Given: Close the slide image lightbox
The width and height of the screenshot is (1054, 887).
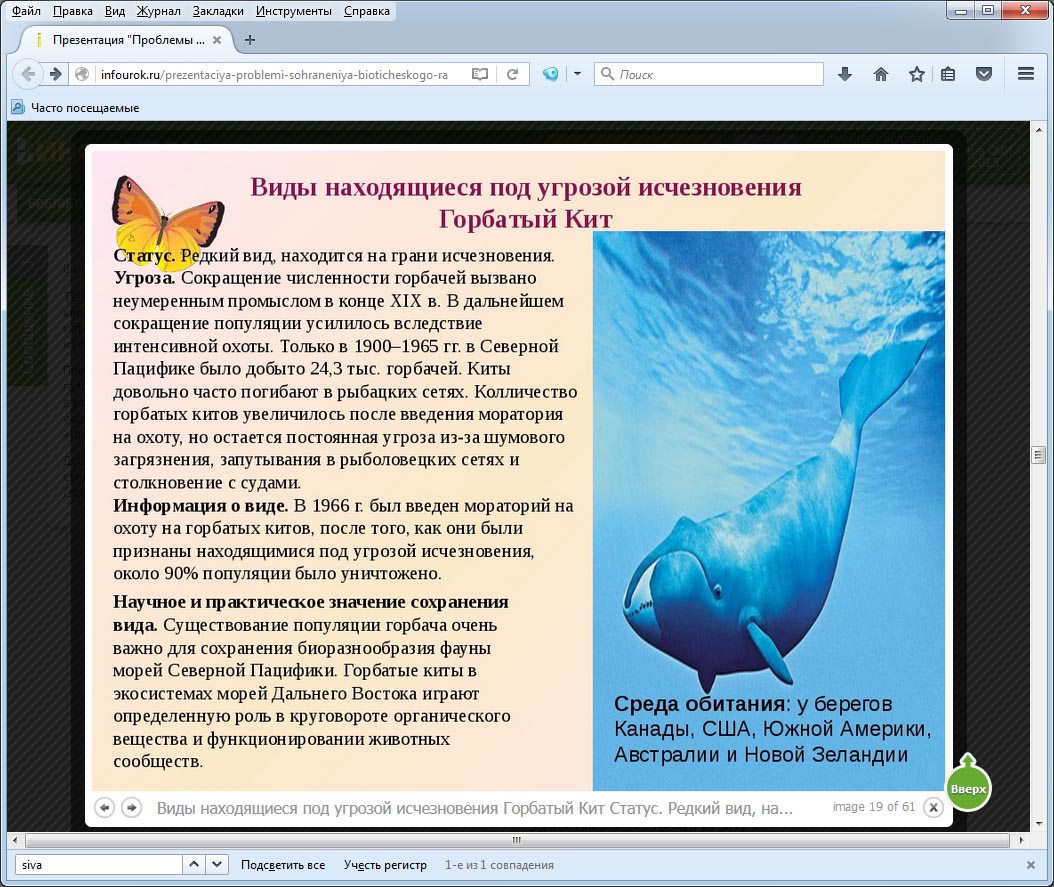Looking at the screenshot, I should [x=932, y=807].
